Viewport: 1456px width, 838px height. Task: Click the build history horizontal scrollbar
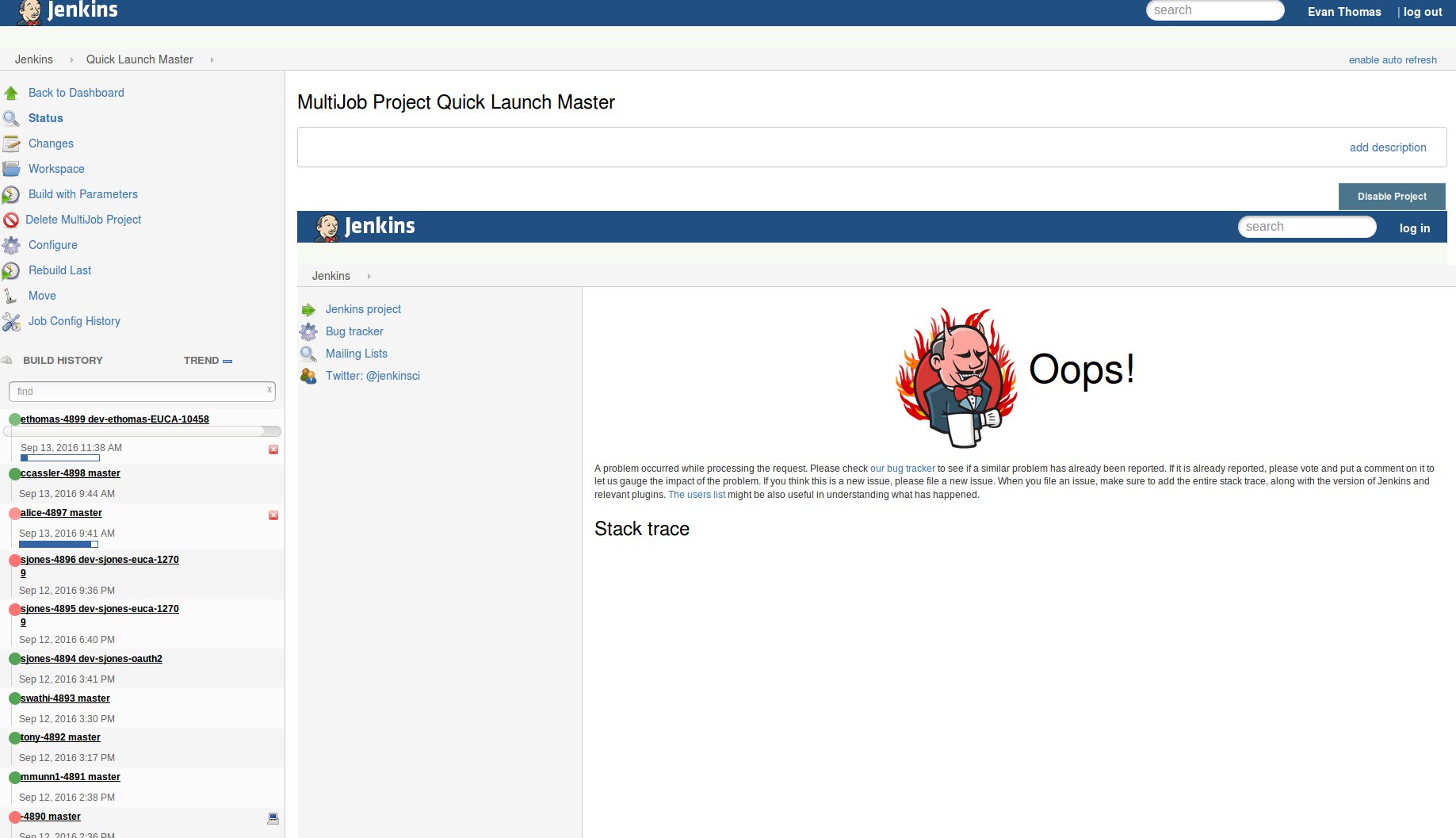(143, 431)
